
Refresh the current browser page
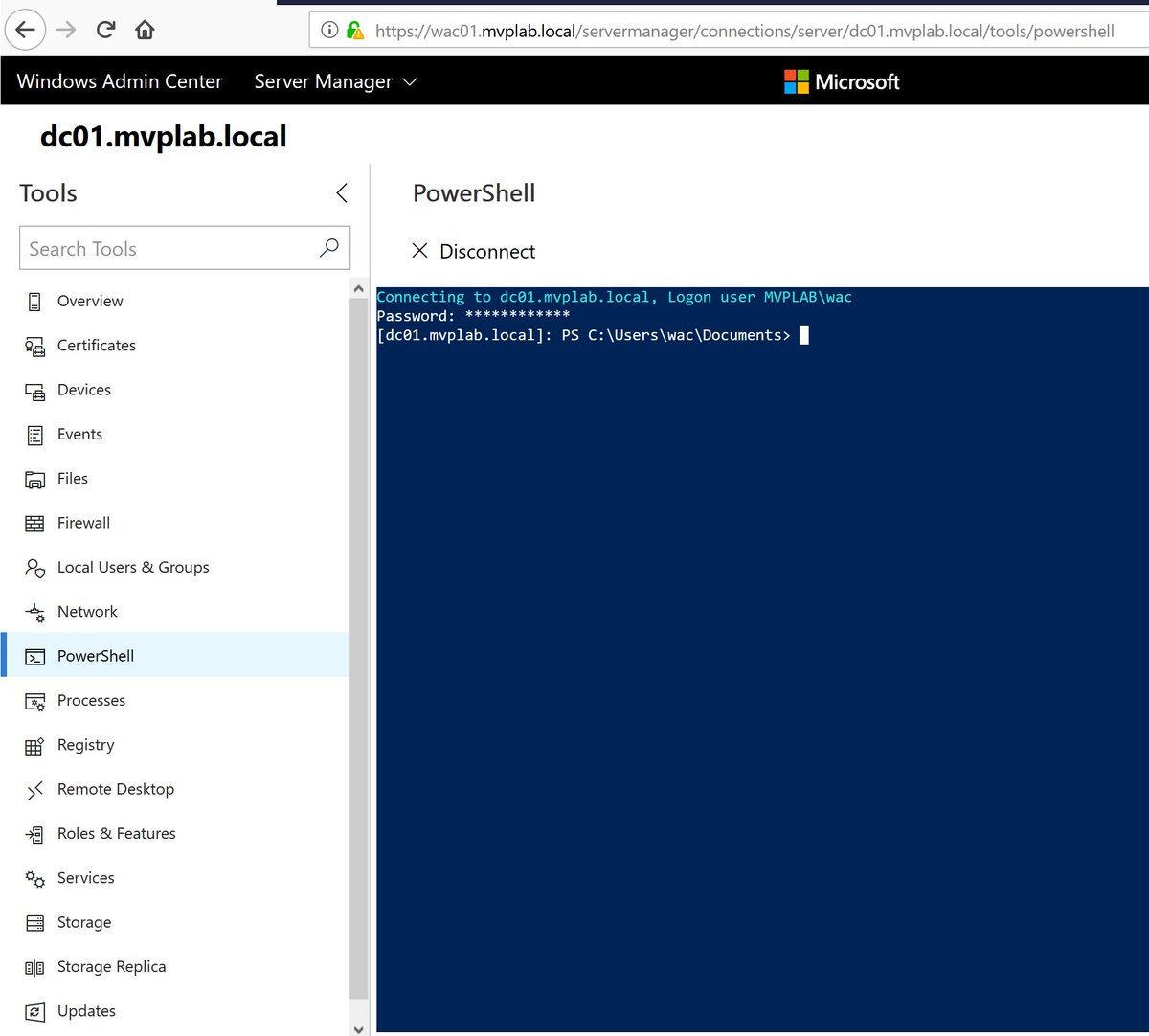click(x=105, y=29)
